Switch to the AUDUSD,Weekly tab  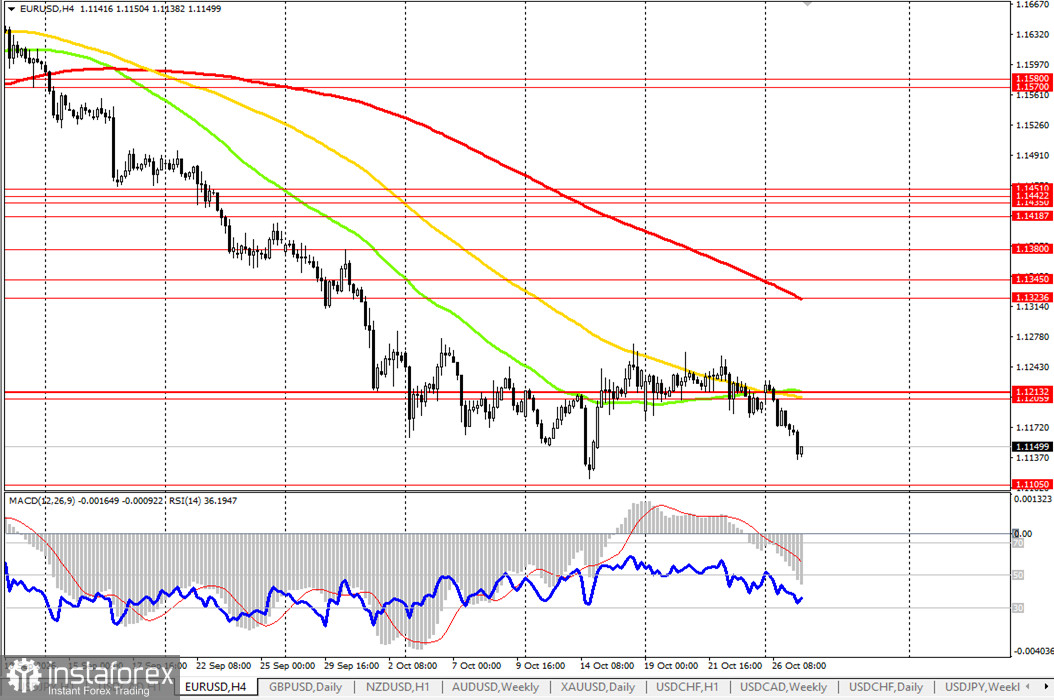tap(495, 687)
